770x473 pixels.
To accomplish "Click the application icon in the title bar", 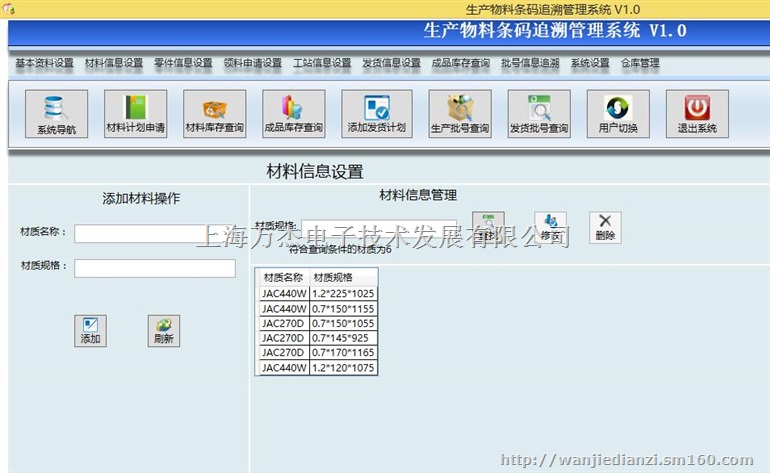I will (x=8, y=9).
